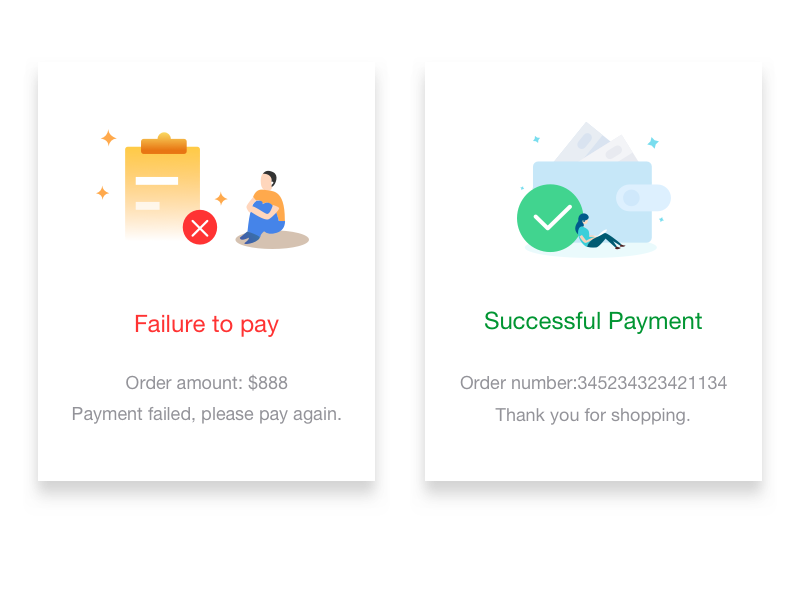
Task: Click the "Thank you for shopping." message
Action: (593, 415)
